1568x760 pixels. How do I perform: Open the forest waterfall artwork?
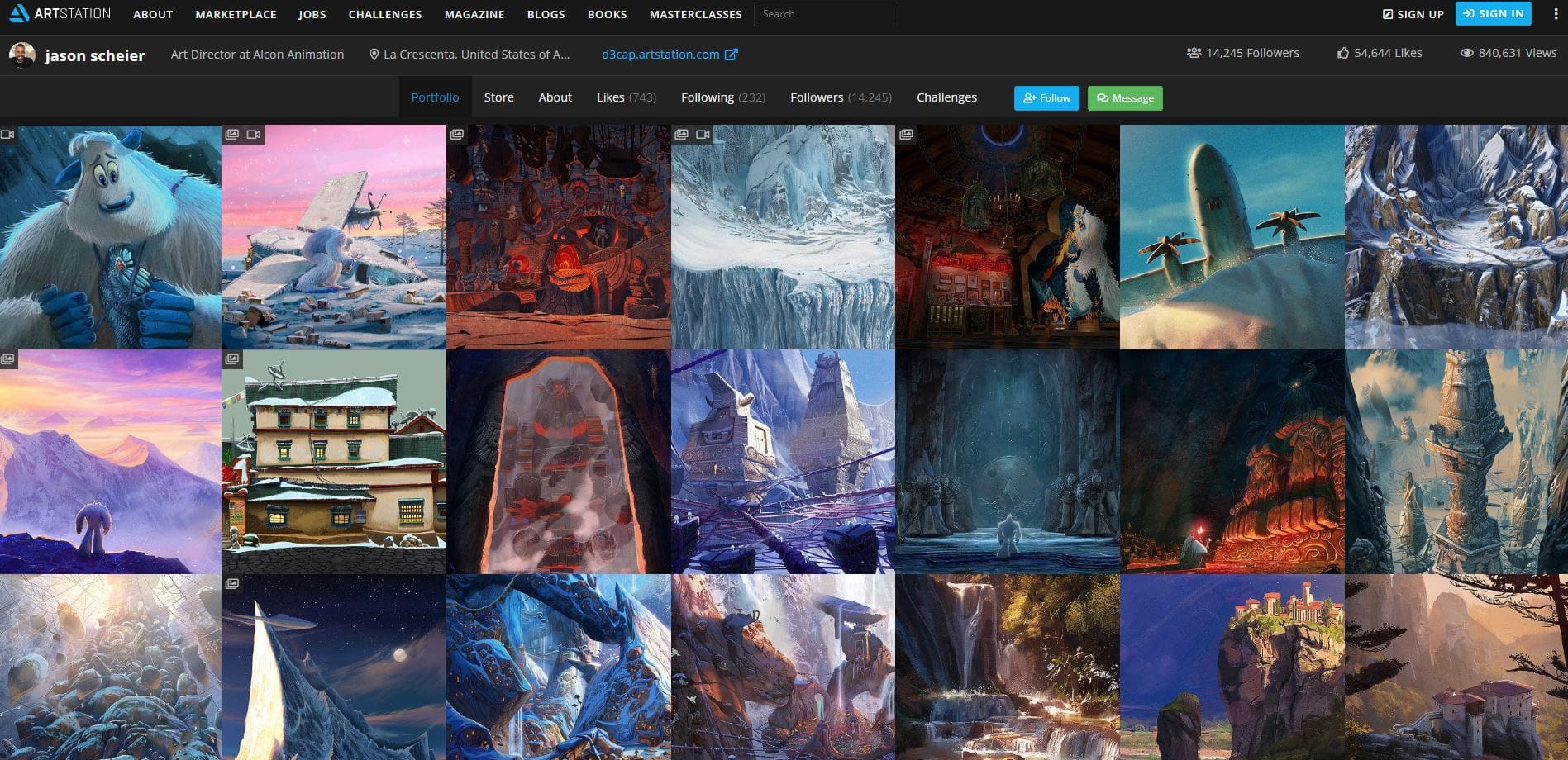[1008, 667]
